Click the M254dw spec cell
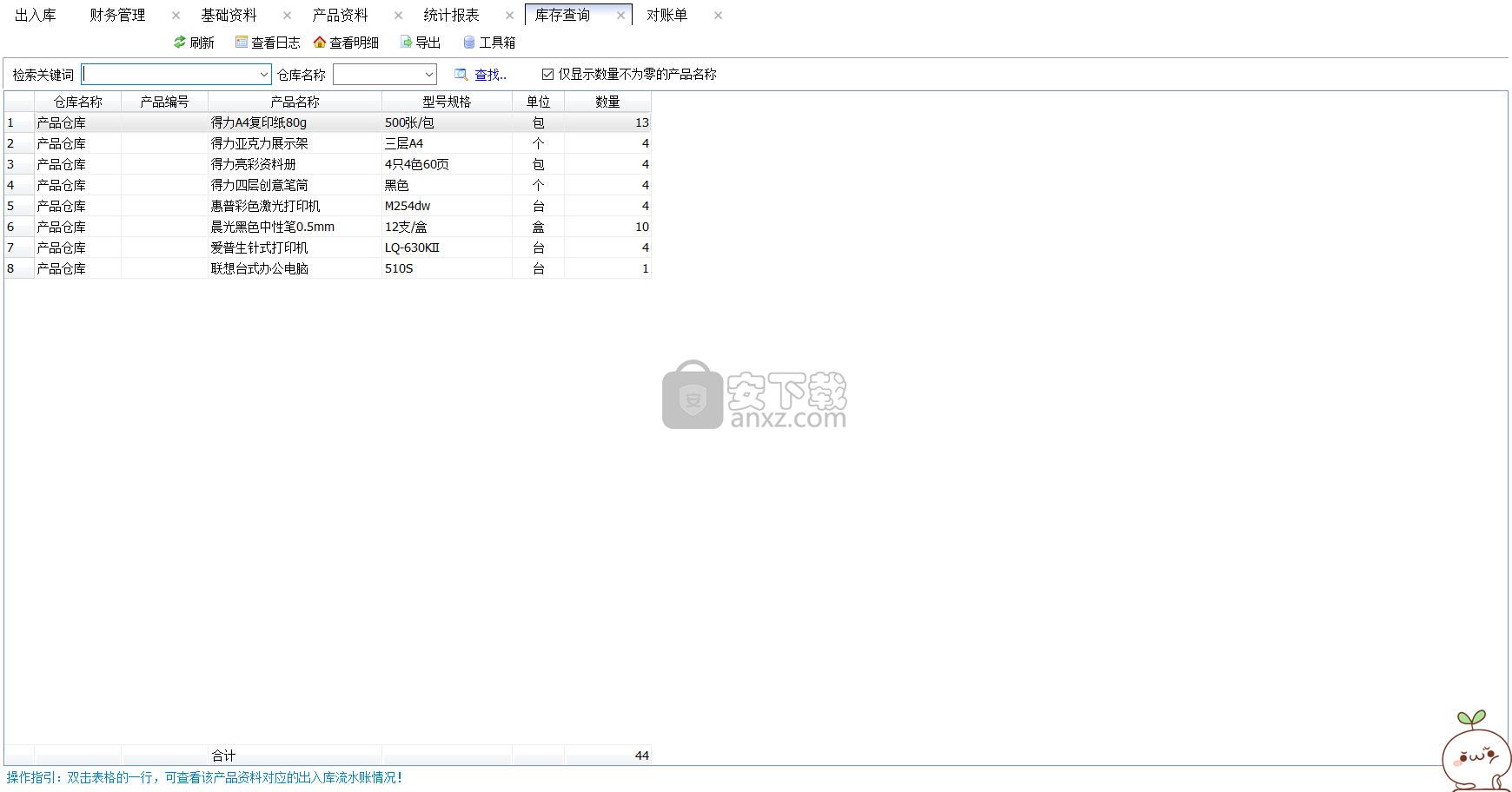Image resolution: width=1512 pixels, height=792 pixels. (x=447, y=206)
